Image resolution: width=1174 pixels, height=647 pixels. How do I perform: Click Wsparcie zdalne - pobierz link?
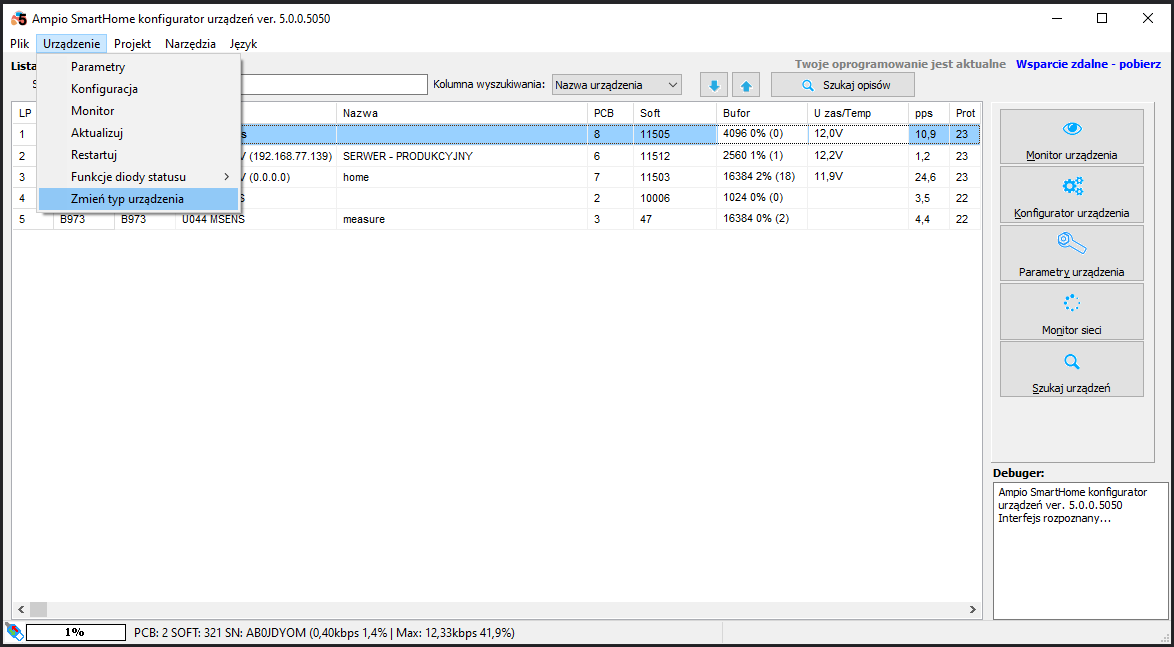[1088, 64]
